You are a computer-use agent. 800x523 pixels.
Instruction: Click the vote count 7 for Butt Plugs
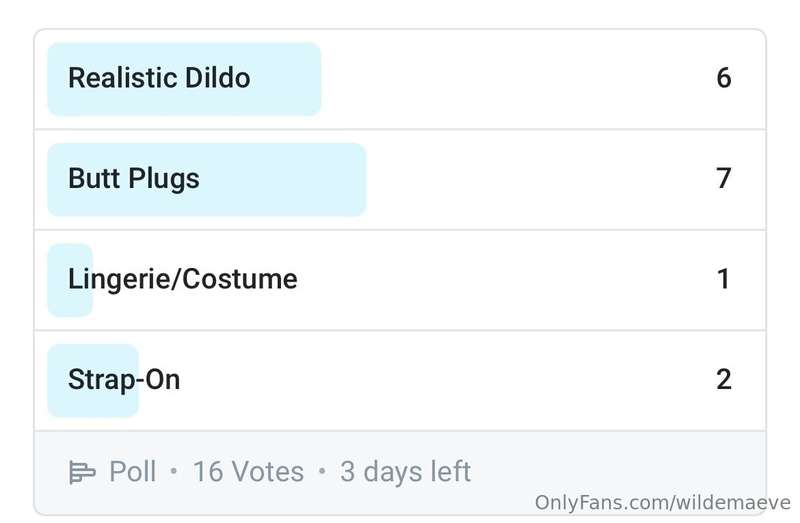(723, 179)
